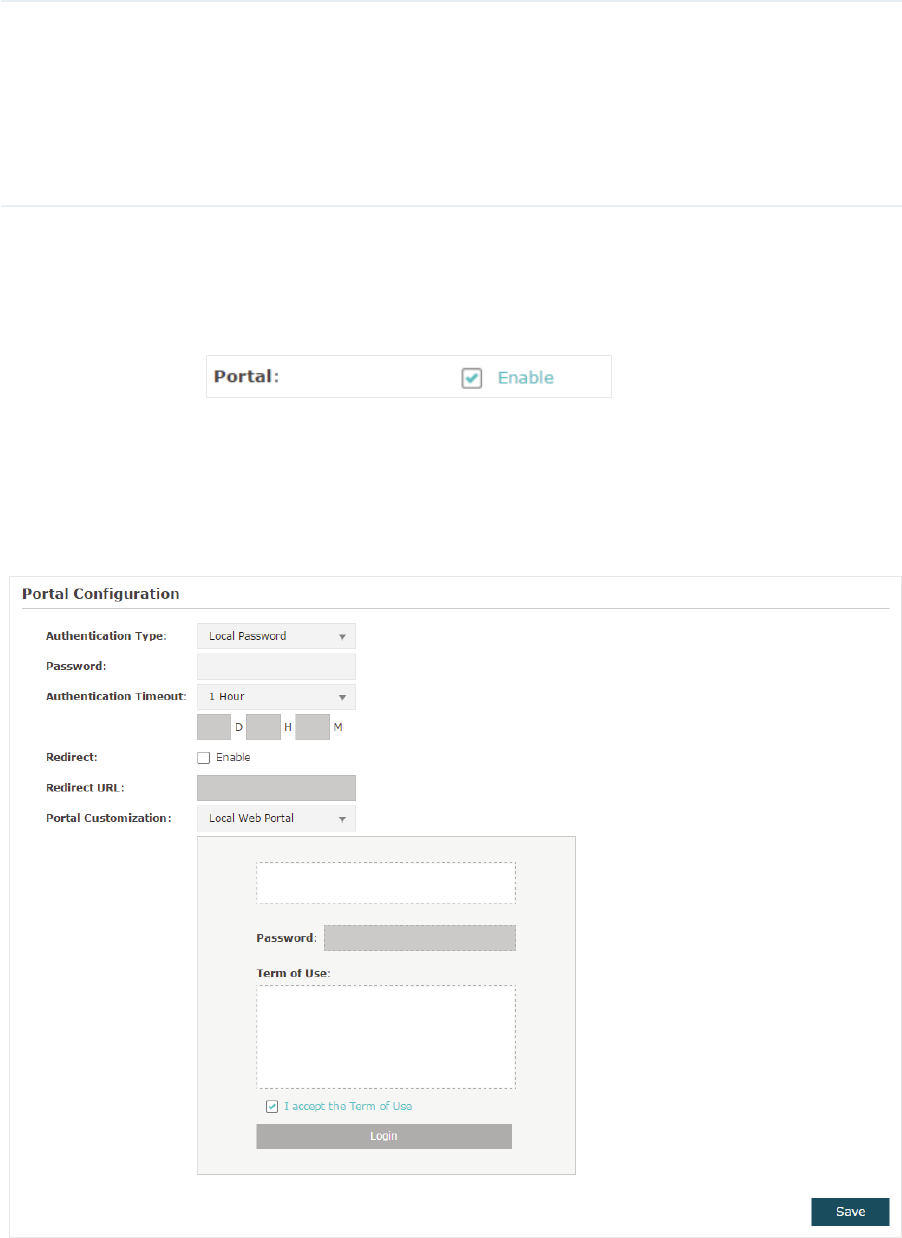Click the gray Login button
The image size is (902, 1238).
(384, 1136)
